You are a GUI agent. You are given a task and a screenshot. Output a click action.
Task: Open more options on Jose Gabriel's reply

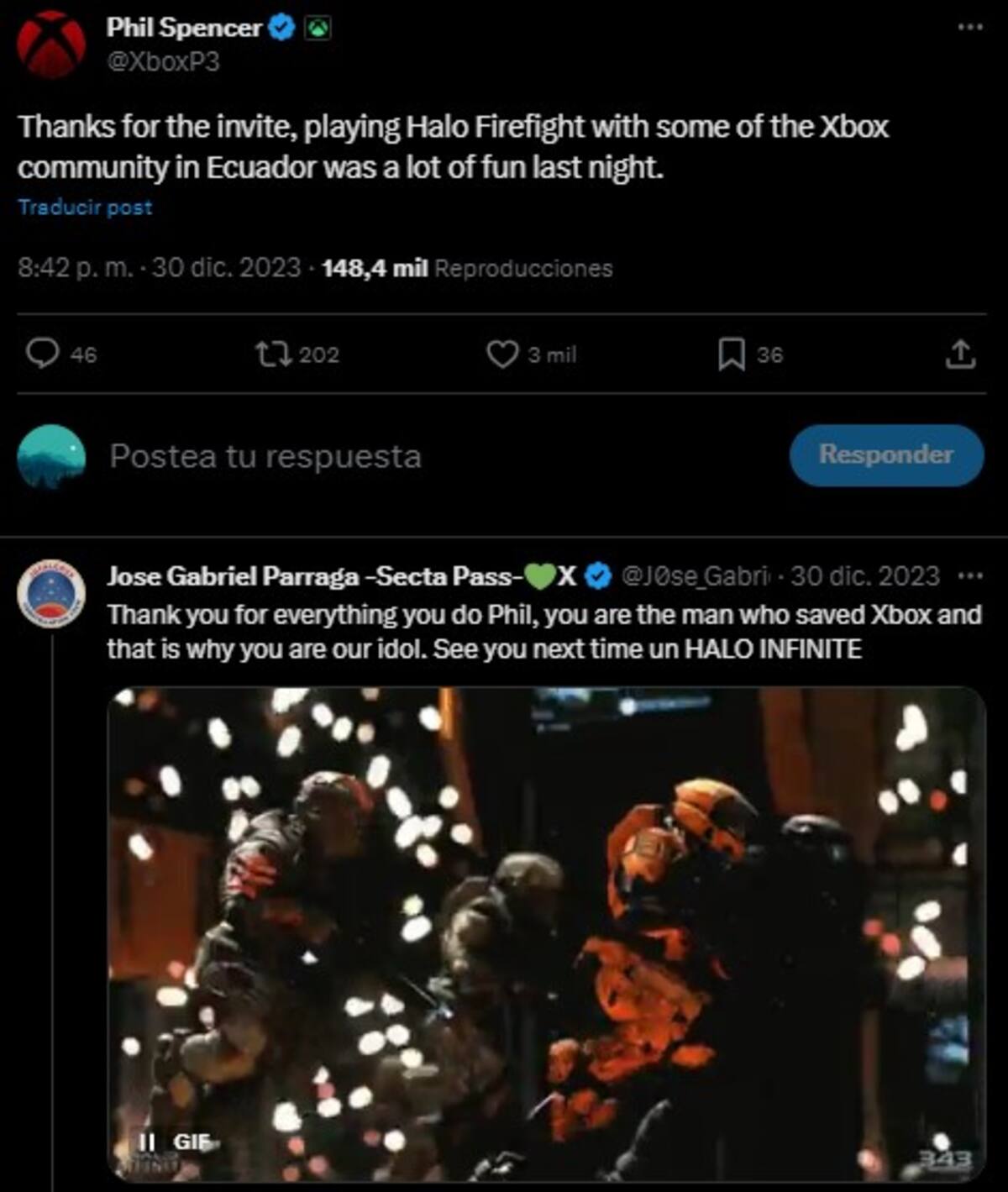[970, 576]
